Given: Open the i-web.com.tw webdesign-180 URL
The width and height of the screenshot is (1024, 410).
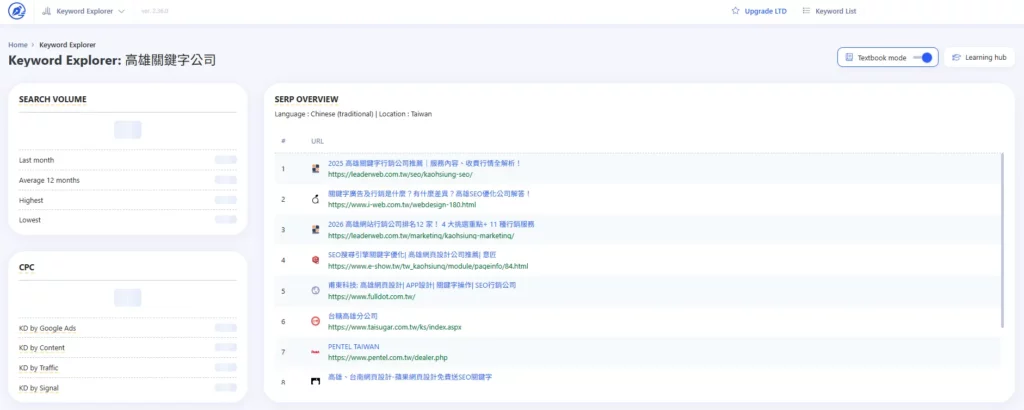Looking at the screenshot, I should pos(402,204).
